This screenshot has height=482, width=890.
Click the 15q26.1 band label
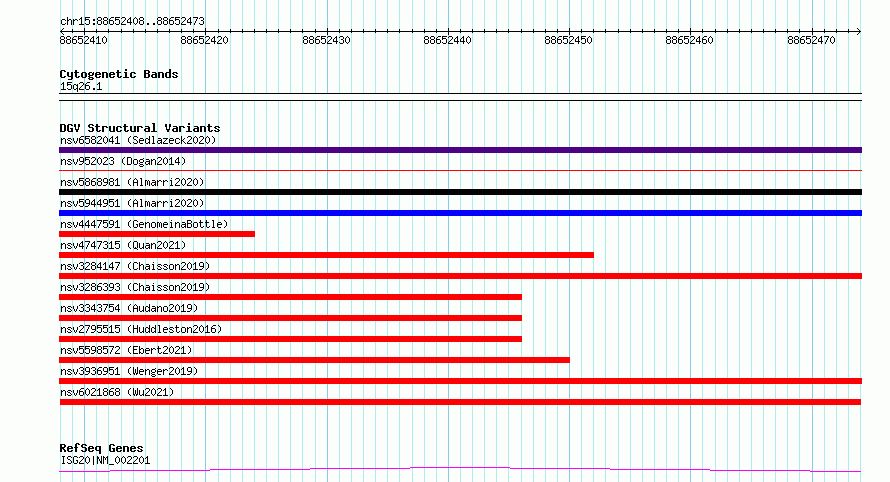[81, 86]
